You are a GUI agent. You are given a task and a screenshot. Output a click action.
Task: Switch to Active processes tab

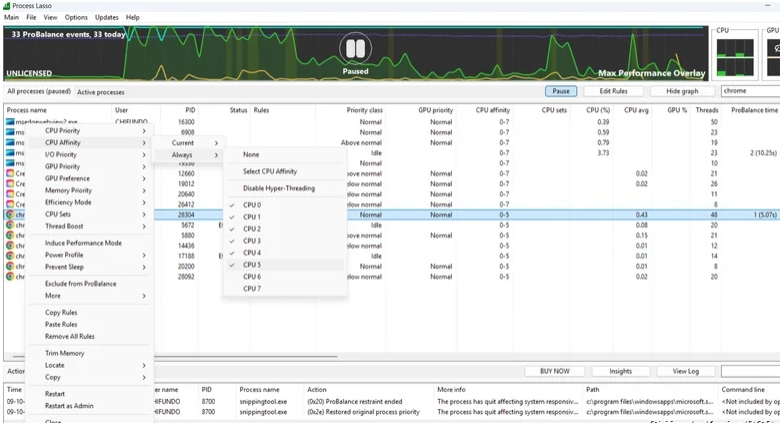[x=100, y=92]
